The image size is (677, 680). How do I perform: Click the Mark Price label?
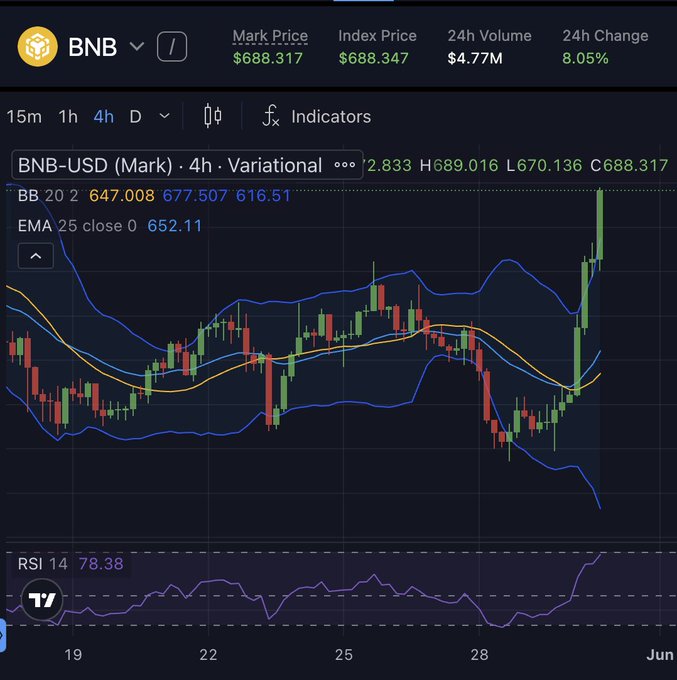tap(270, 36)
